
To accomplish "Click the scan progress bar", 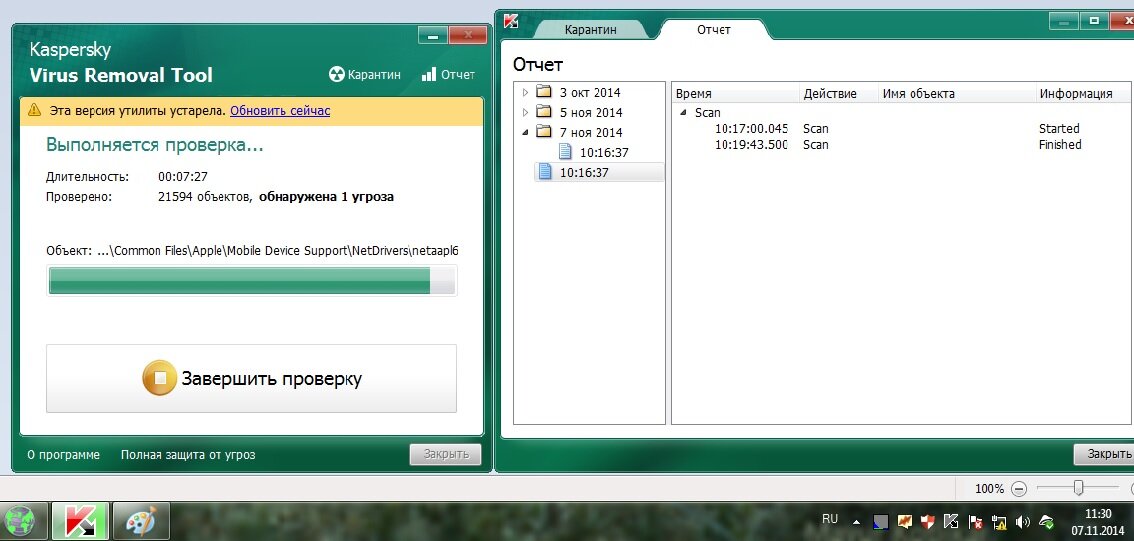I will pos(252,281).
